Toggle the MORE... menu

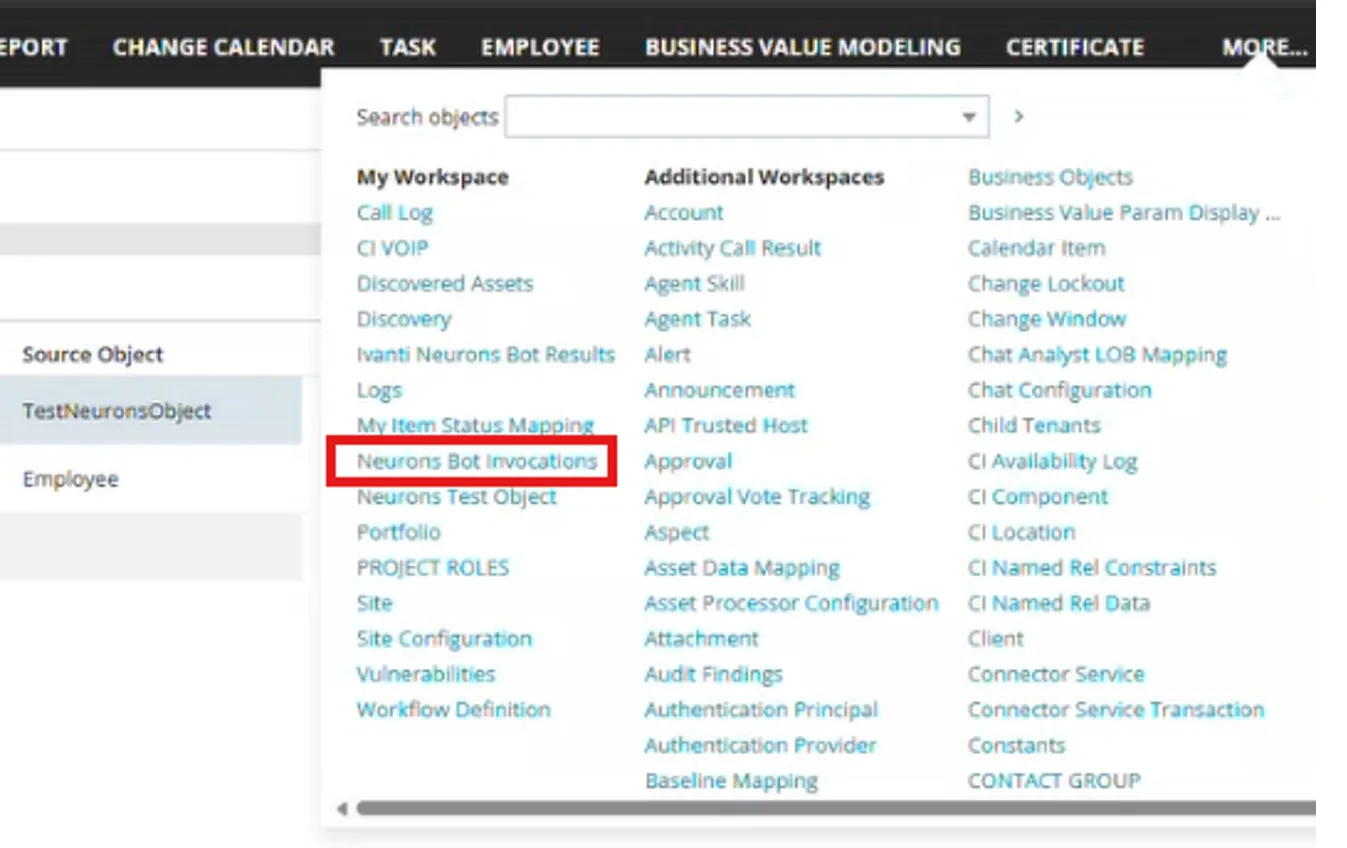pyautogui.click(x=1264, y=47)
